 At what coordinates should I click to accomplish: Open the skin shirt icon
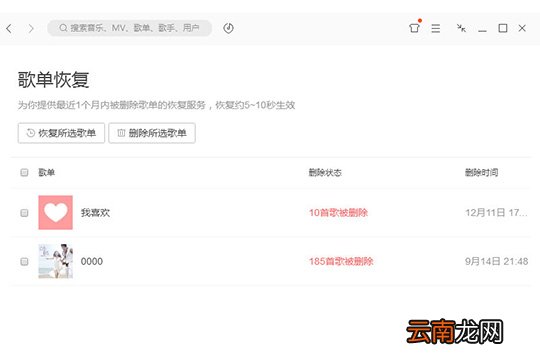point(414,28)
